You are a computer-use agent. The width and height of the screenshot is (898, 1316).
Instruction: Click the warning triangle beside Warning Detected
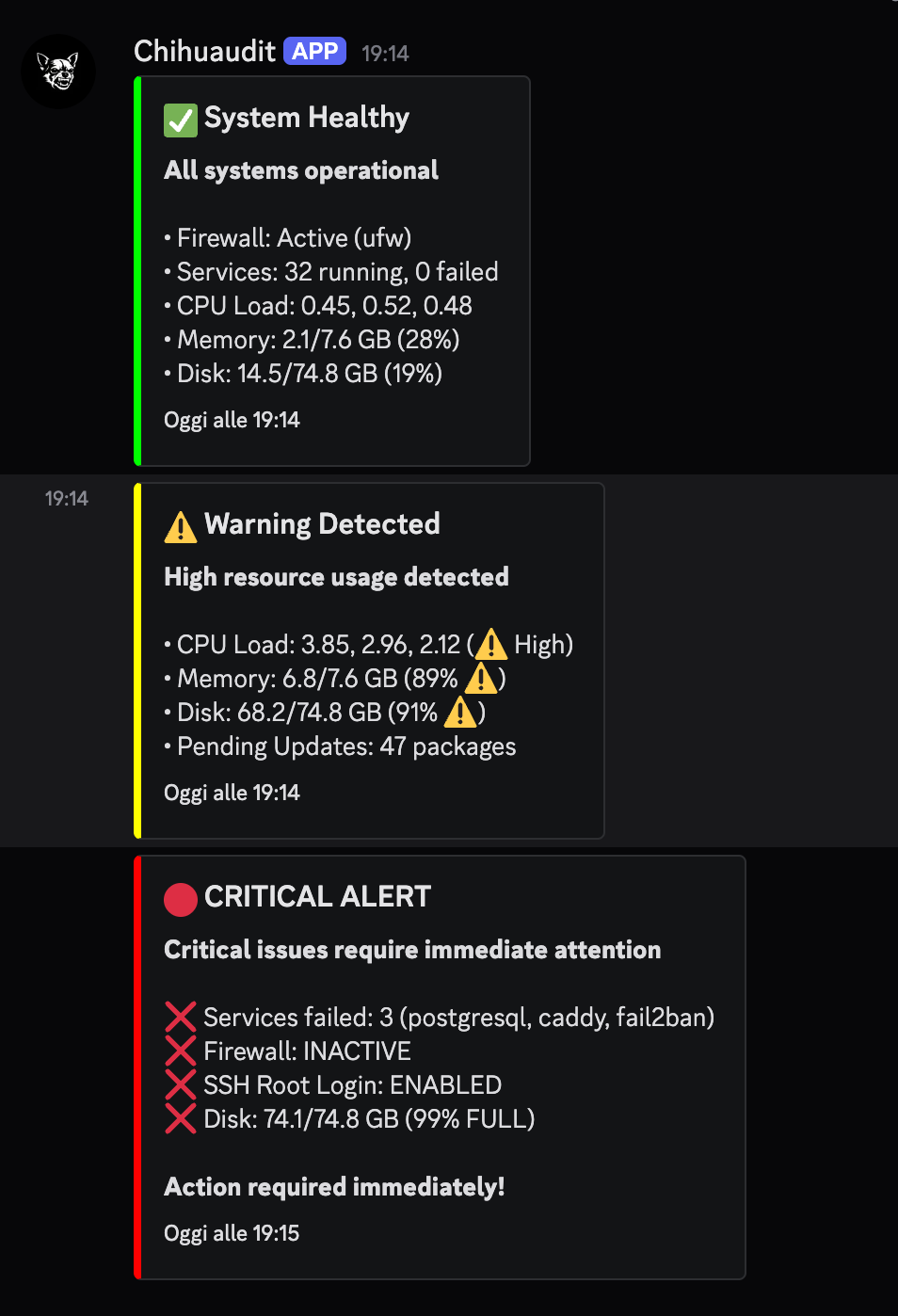click(180, 526)
